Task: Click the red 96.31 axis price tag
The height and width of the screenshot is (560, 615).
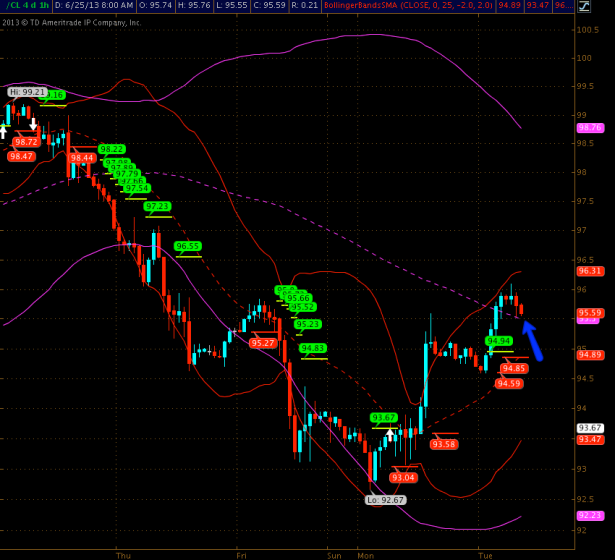Action: tap(590, 271)
